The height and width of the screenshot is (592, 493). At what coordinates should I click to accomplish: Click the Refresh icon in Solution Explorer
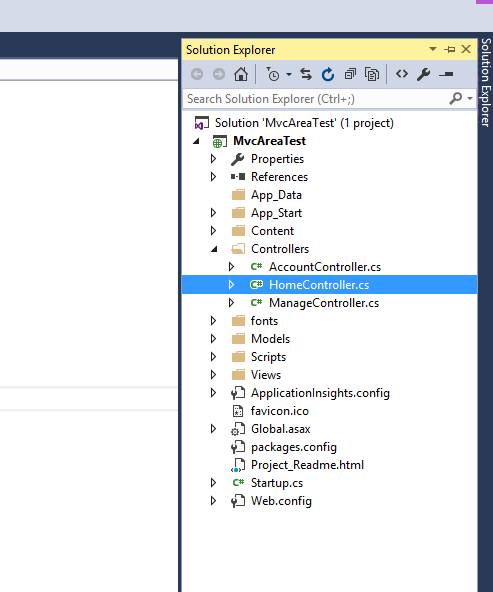[328, 74]
